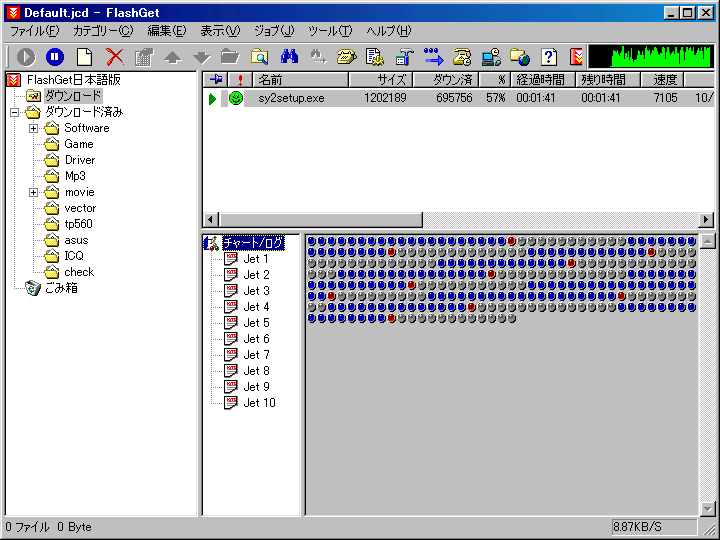Create a new job with blank page icon
Screen dimensions: 720x540
(x=84, y=57)
